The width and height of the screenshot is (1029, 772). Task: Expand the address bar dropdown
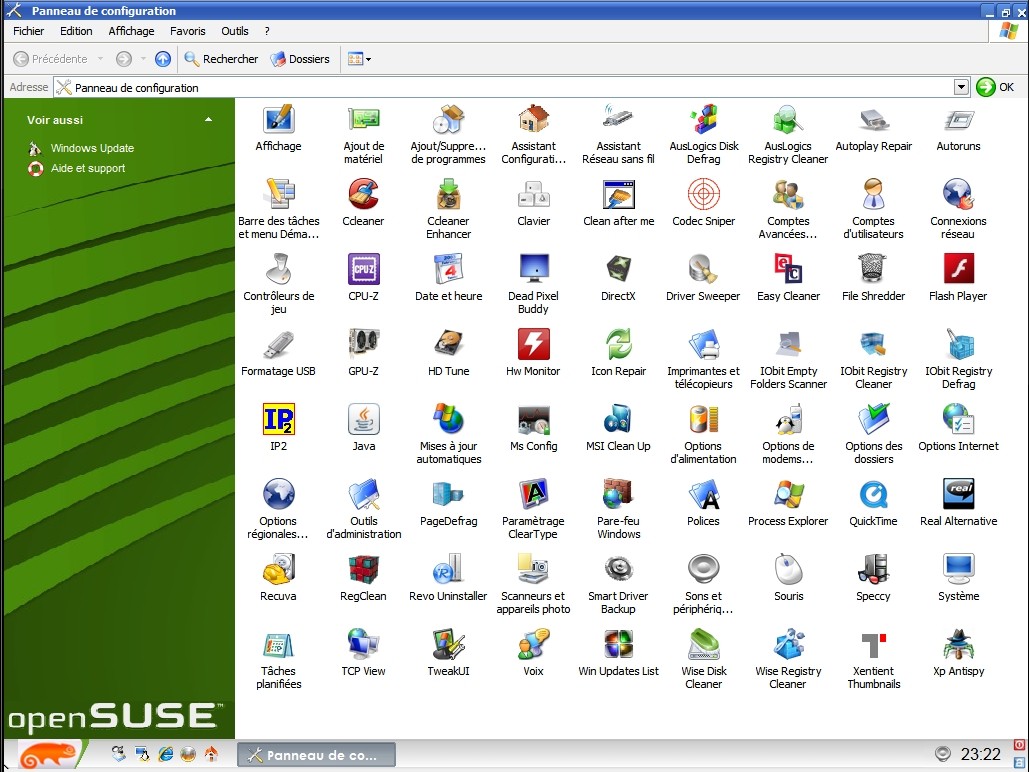(x=961, y=87)
